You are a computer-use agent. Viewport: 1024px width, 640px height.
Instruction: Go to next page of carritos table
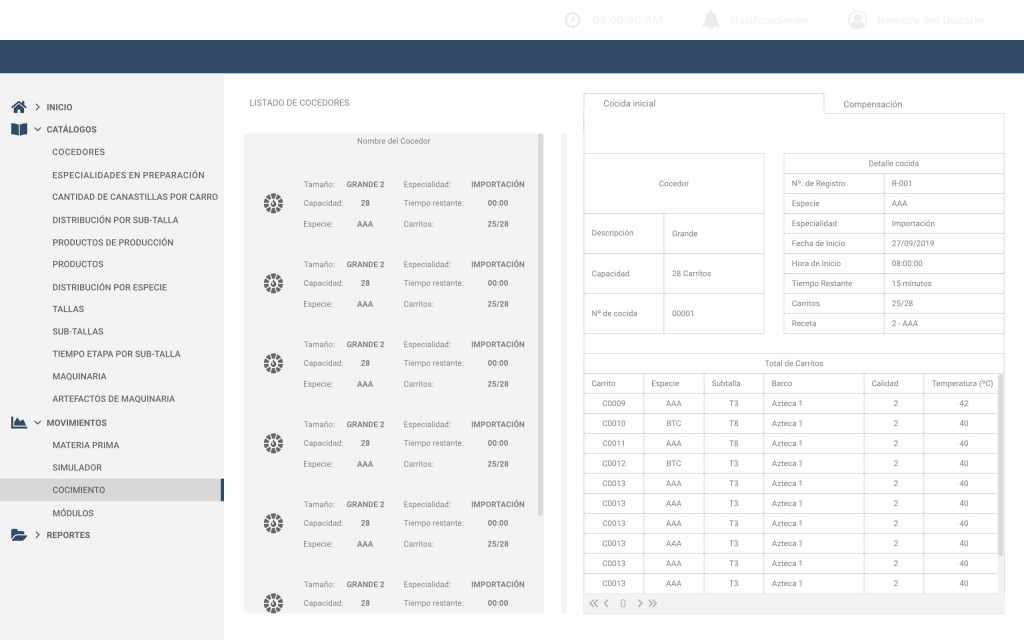pyautogui.click(x=640, y=603)
